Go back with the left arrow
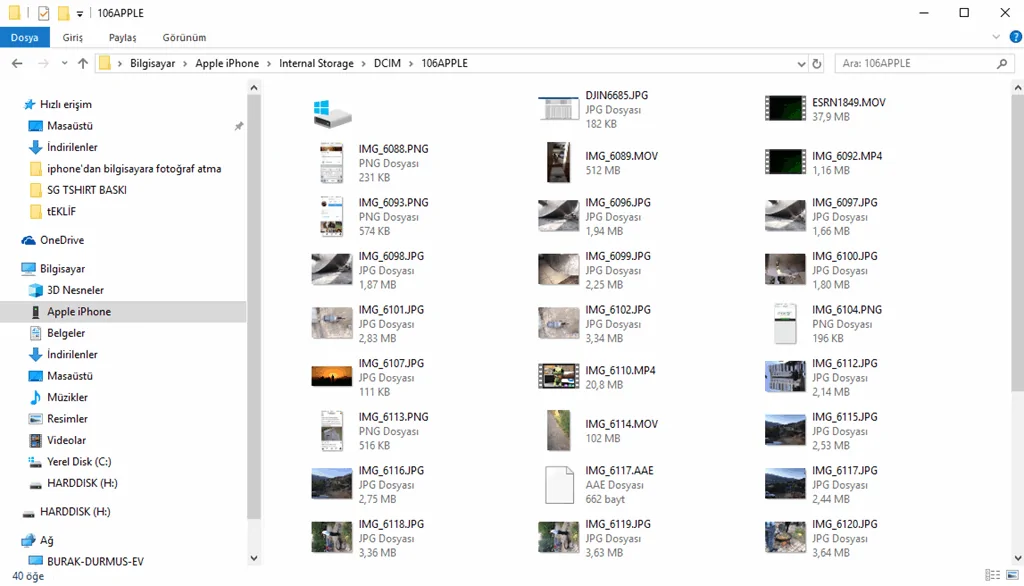The width and height of the screenshot is (1024, 586). click(17, 63)
